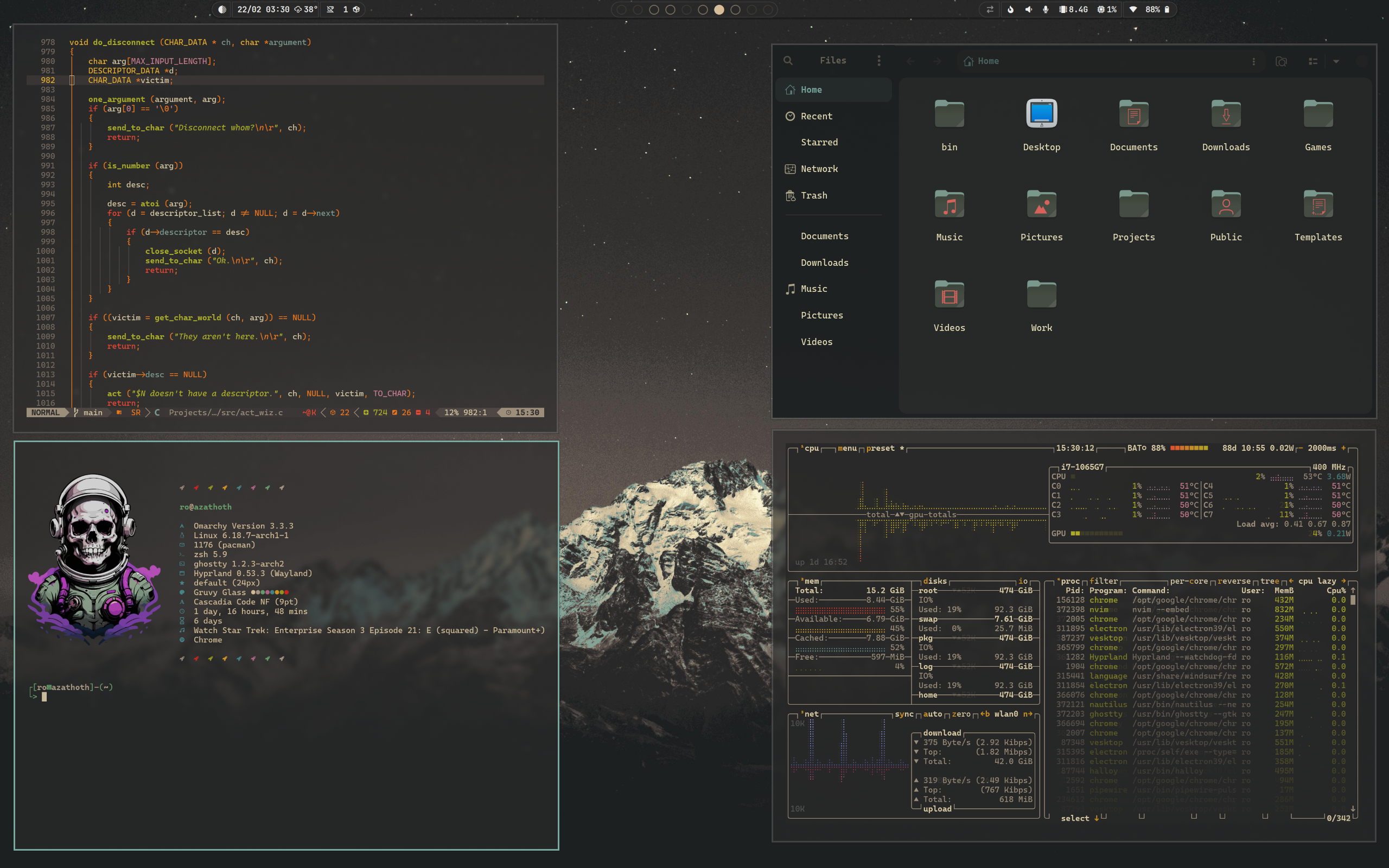The image size is (1389, 868).
Task: Switch to the proc panel header in btop
Action: click(1069, 581)
